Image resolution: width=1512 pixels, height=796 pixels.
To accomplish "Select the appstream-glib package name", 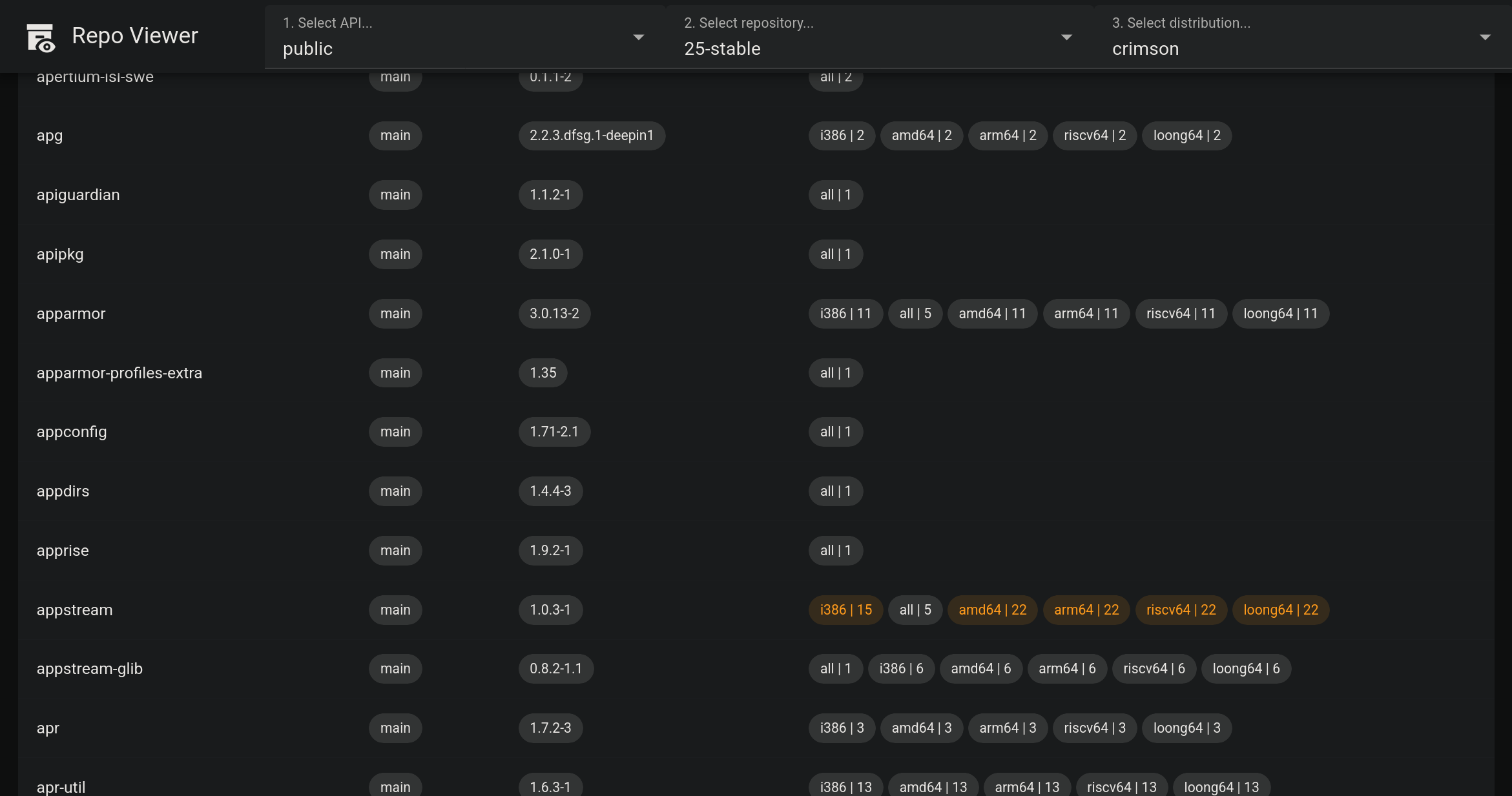I will pos(90,669).
